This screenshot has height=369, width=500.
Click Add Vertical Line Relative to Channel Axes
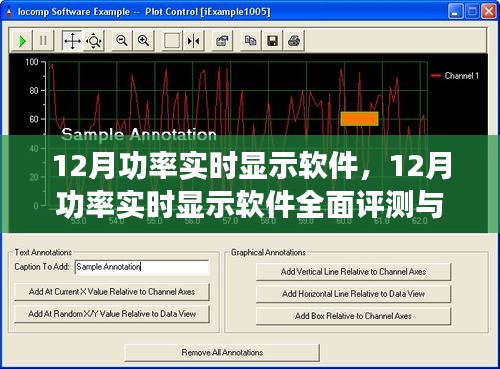(x=353, y=272)
